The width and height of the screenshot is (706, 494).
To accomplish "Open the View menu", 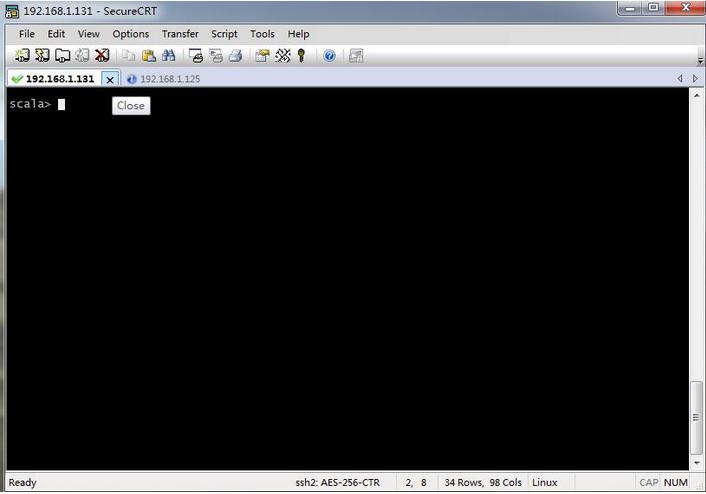I will [x=89, y=34].
